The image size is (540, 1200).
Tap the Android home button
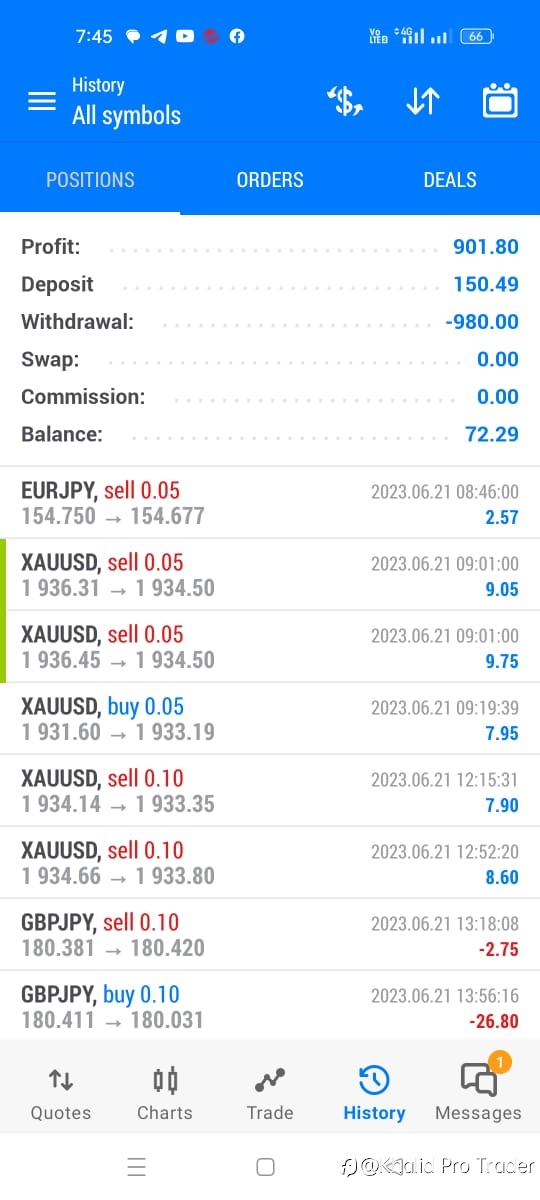[265, 1166]
